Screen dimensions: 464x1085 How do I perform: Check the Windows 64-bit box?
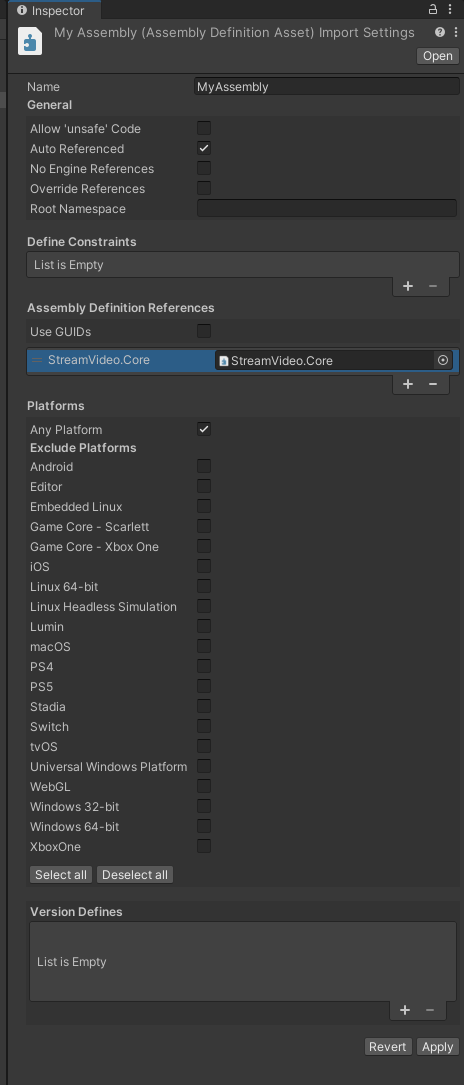point(204,826)
